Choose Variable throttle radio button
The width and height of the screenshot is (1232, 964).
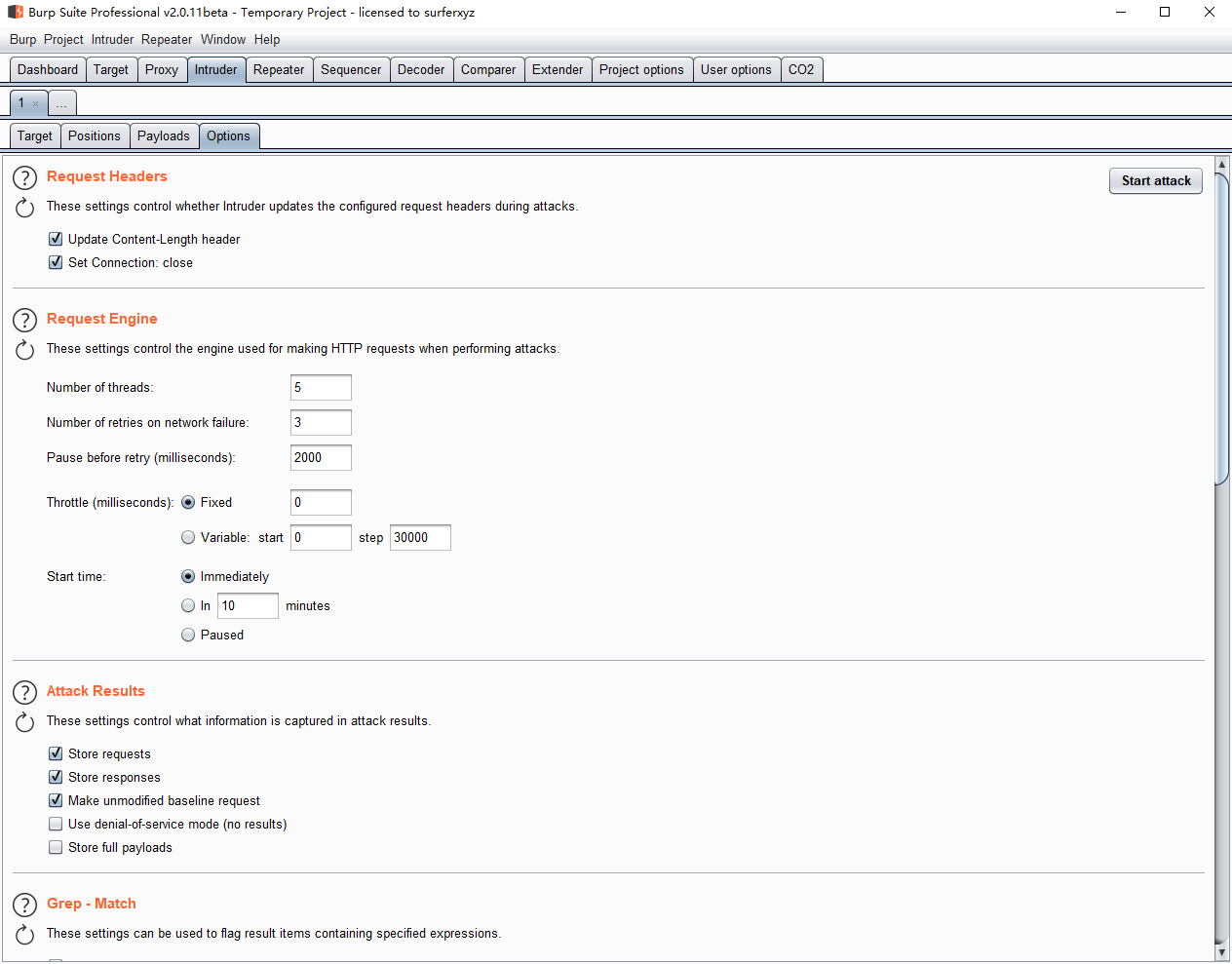tap(188, 537)
